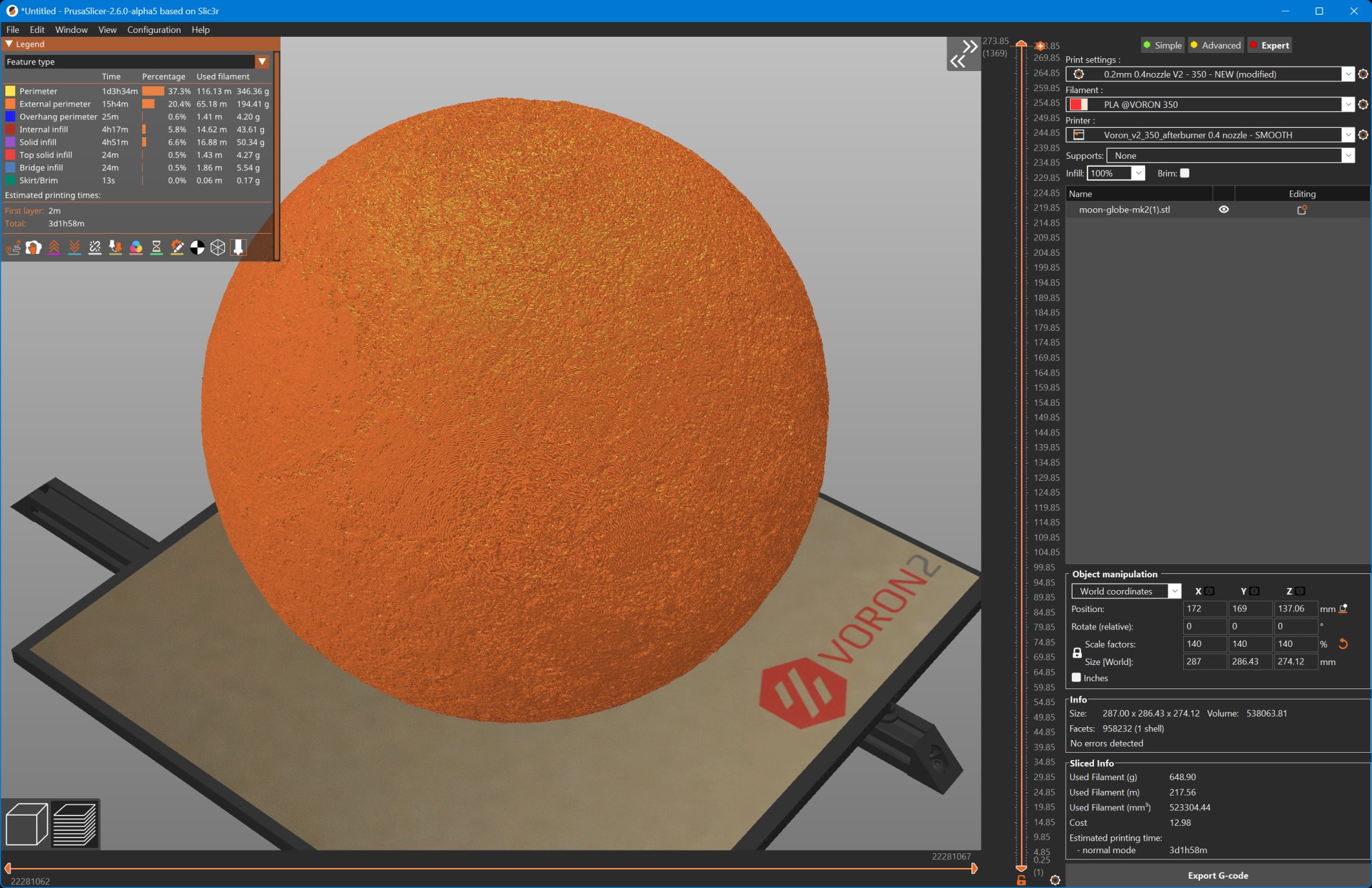Expand the Filament preset dropdown
The height and width of the screenshot is (888, 1372).
point(1348,104)
